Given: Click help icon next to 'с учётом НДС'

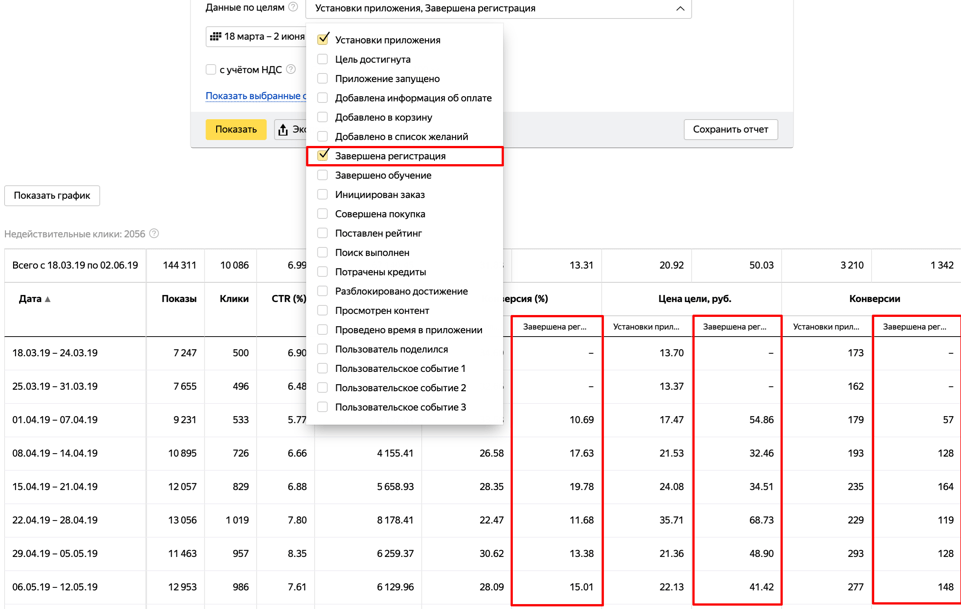Looking at the screenshot, I should pos(291,70).
